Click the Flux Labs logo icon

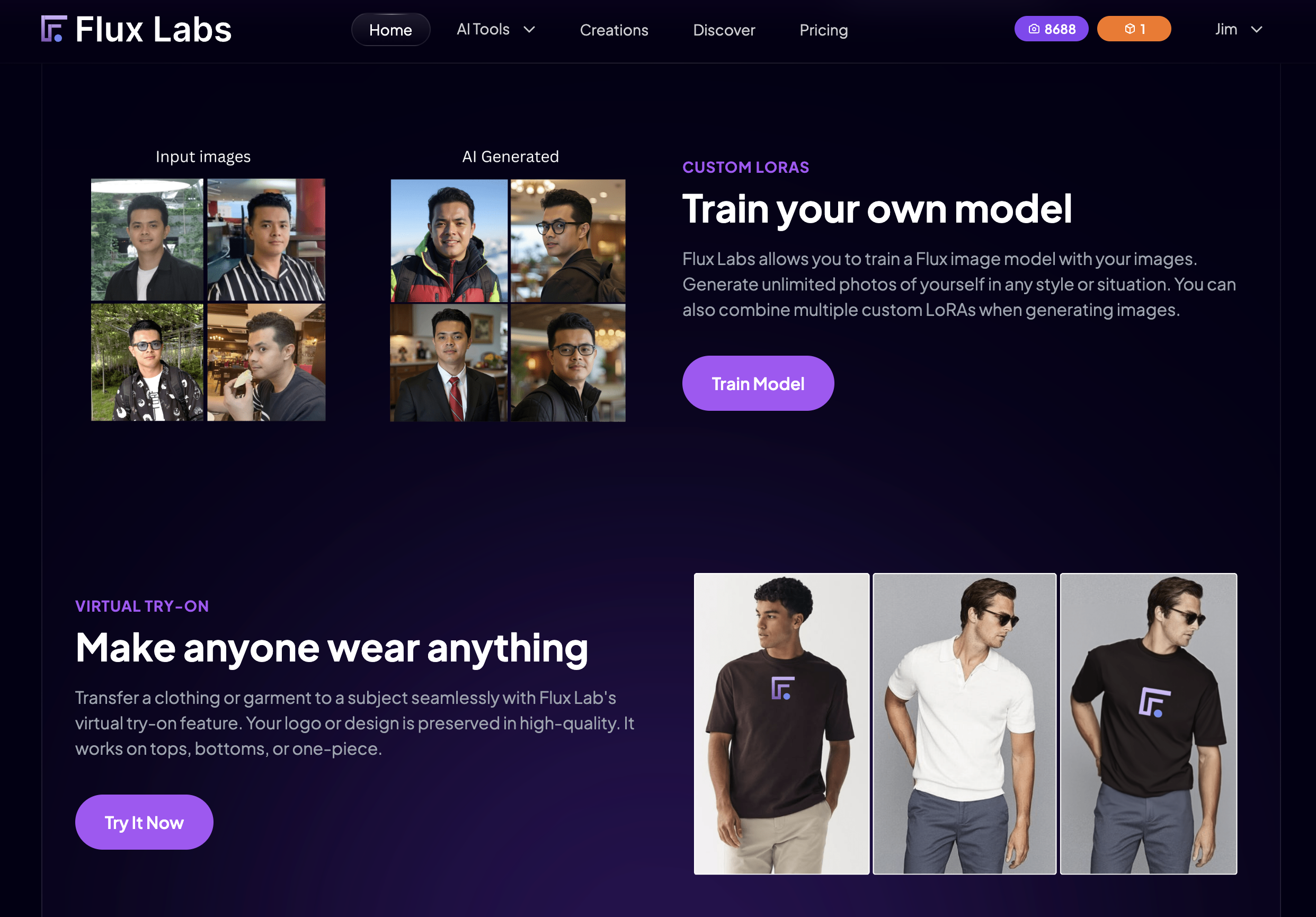54,29
